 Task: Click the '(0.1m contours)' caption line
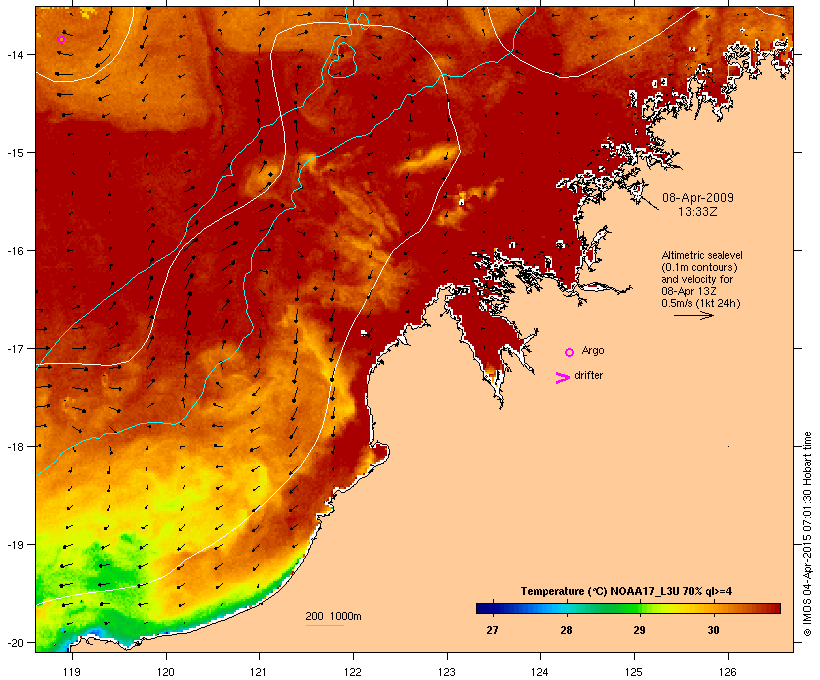699,267
